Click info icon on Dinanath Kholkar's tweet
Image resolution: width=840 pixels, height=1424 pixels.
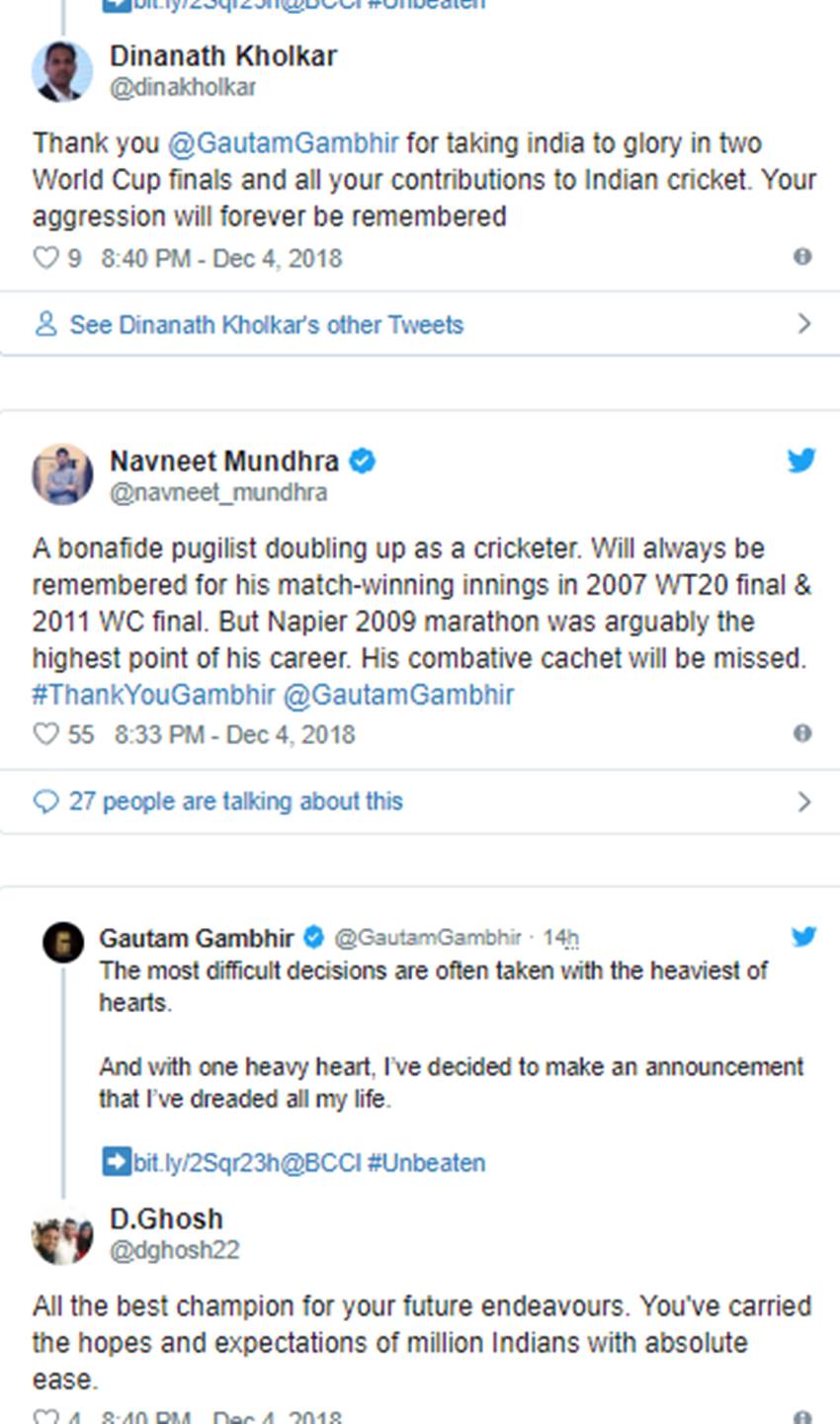pos(802,257)
